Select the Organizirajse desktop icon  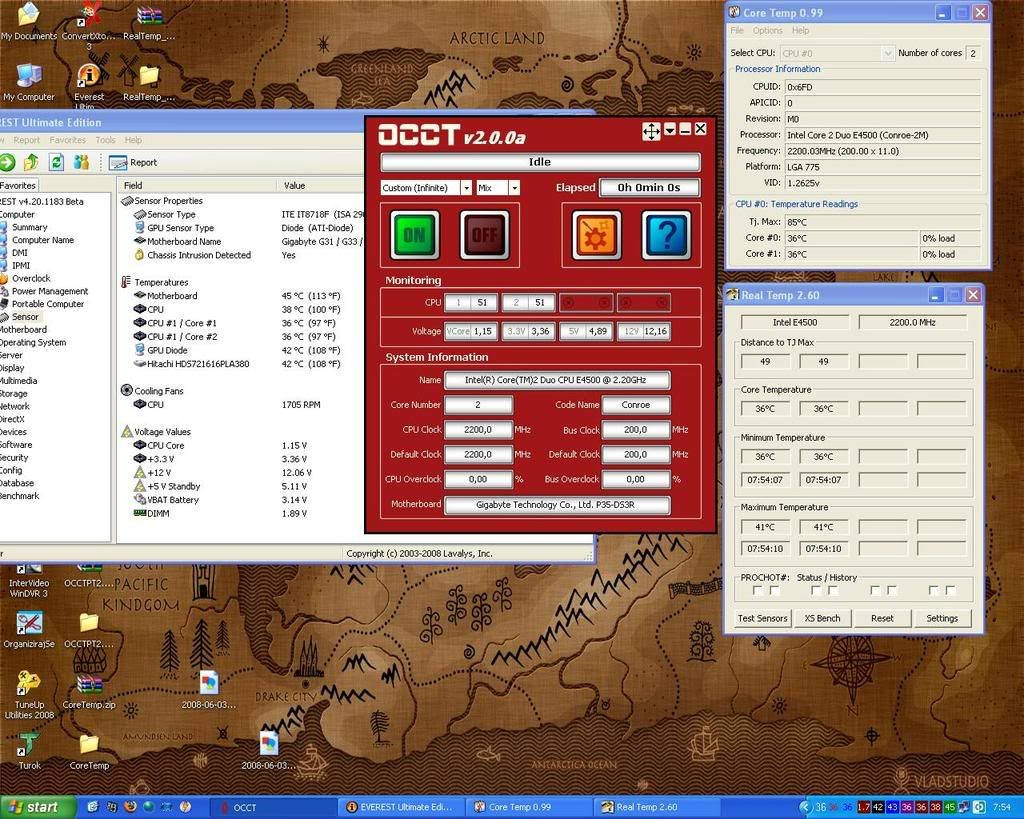(x=29, y=630)
